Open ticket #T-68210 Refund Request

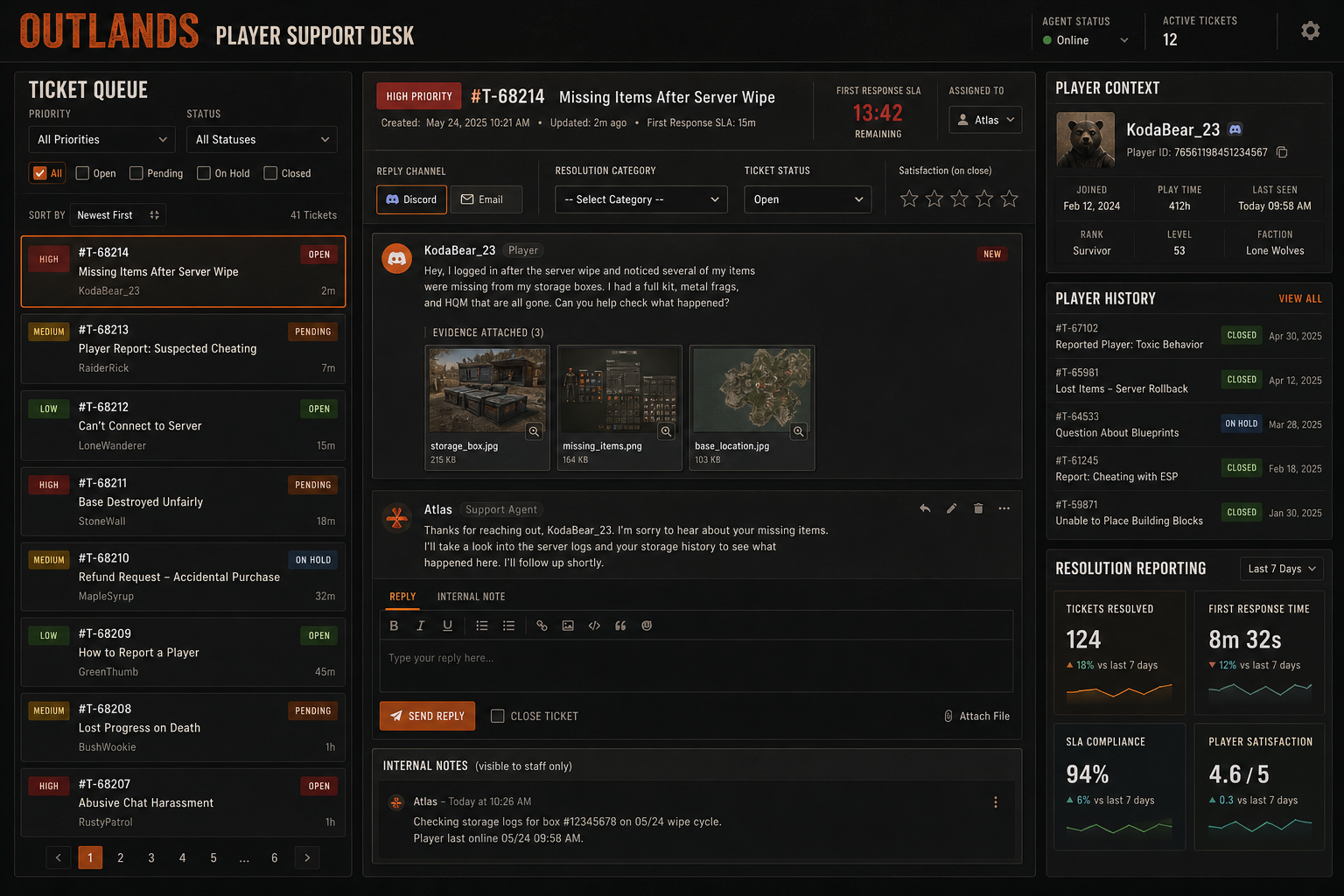tap(183, 577)
